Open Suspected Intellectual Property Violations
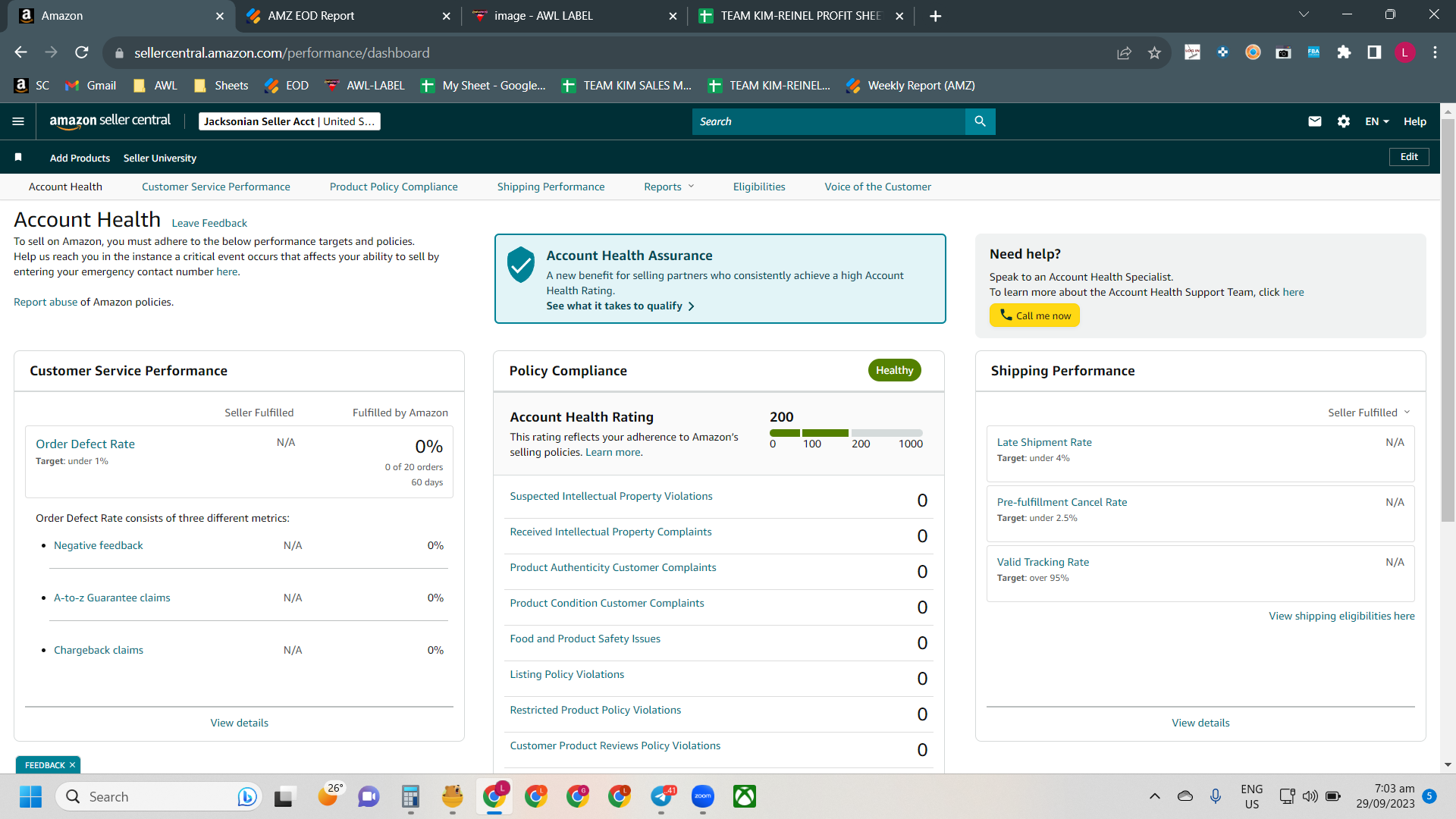The image size is (1456, 819). (610, 496)
